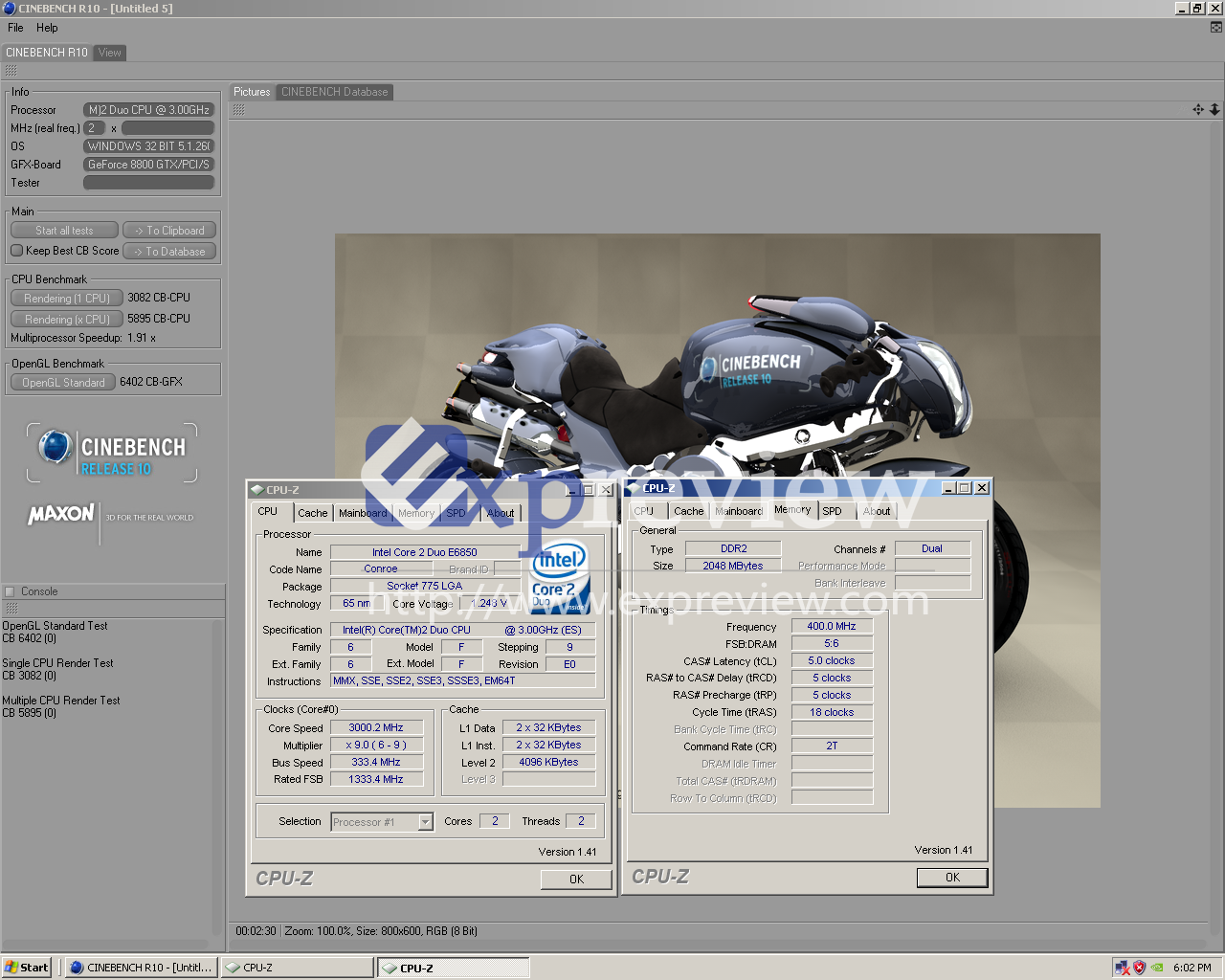Open the File menu
The width and height of the screenshot is (1225, 980).
(x=15, y=28)
